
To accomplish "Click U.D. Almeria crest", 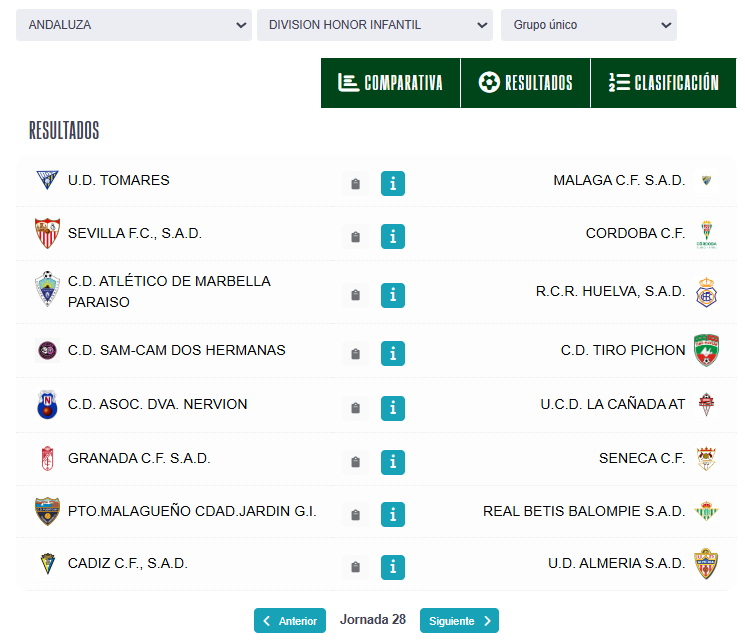I will (x=707, y=564).
